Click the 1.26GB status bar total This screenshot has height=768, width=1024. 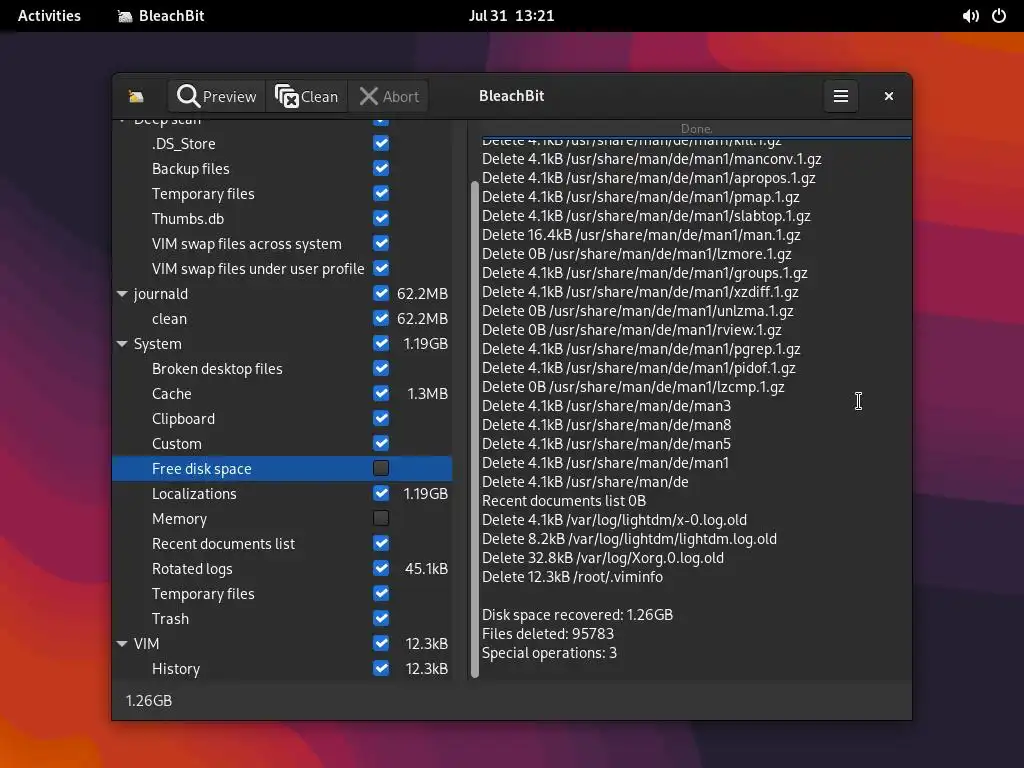[x=149, y=701]
